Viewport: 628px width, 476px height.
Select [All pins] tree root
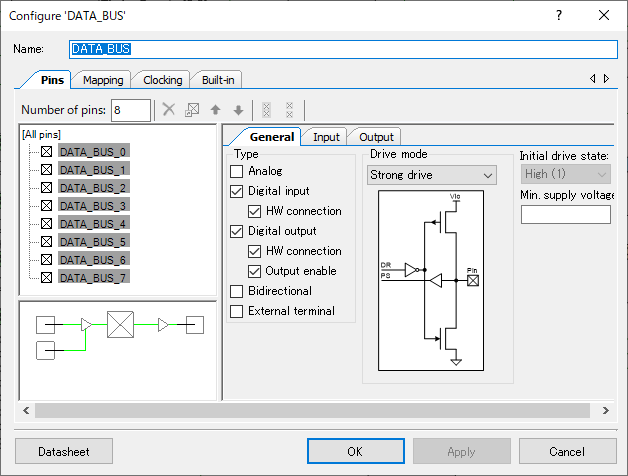coord(41,134)
